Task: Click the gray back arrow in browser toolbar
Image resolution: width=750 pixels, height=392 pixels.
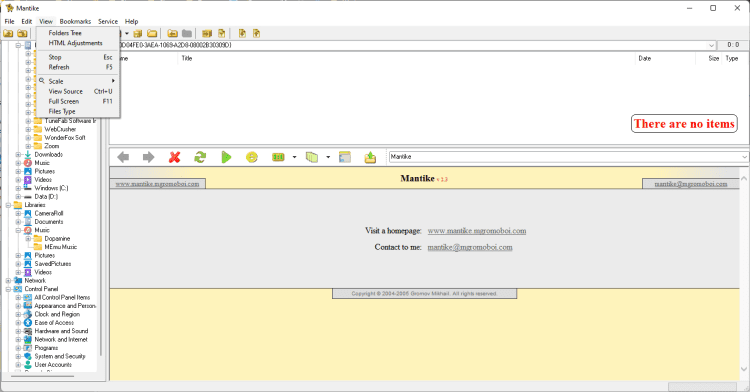Action: point(123,157)
